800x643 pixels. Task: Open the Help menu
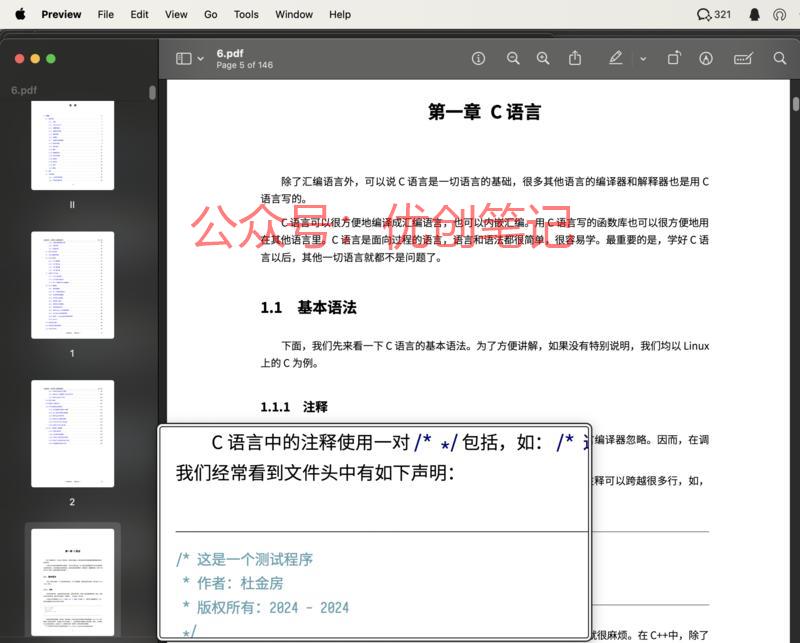click(x=340, y=14)
